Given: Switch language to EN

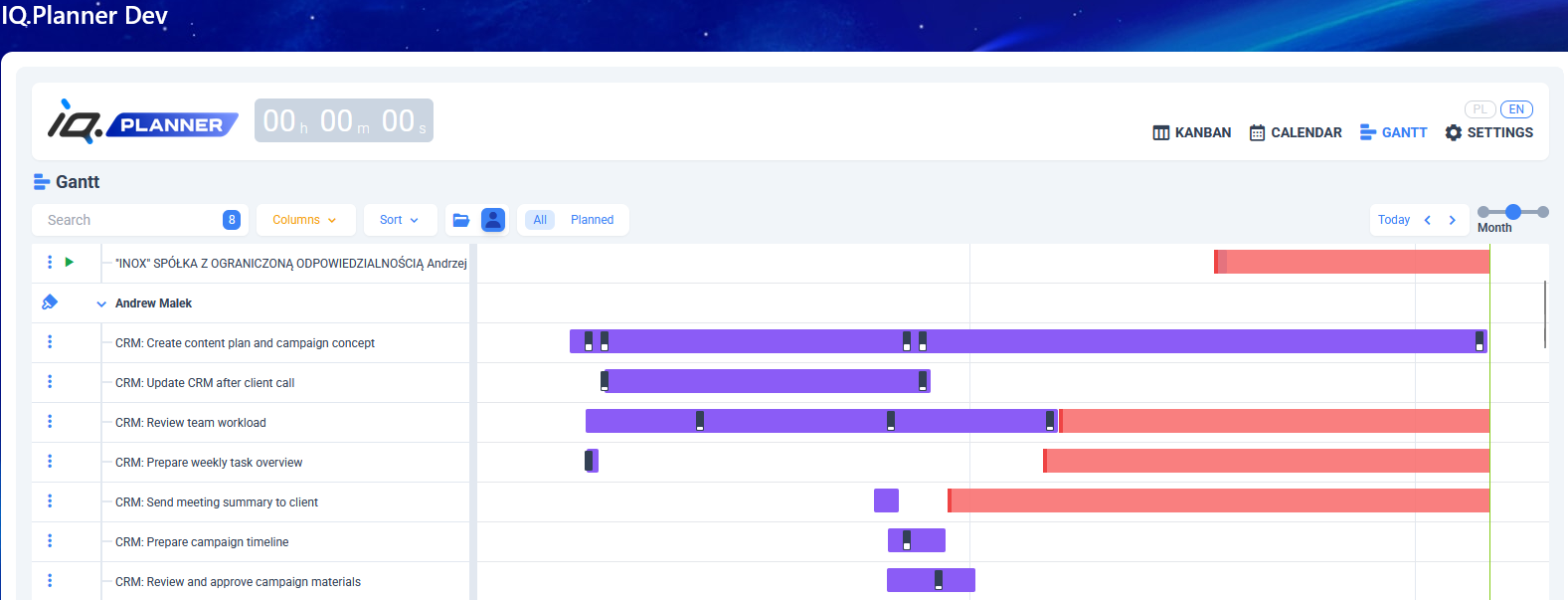Looking at the screenshot, I should [x=1516, y=109].
